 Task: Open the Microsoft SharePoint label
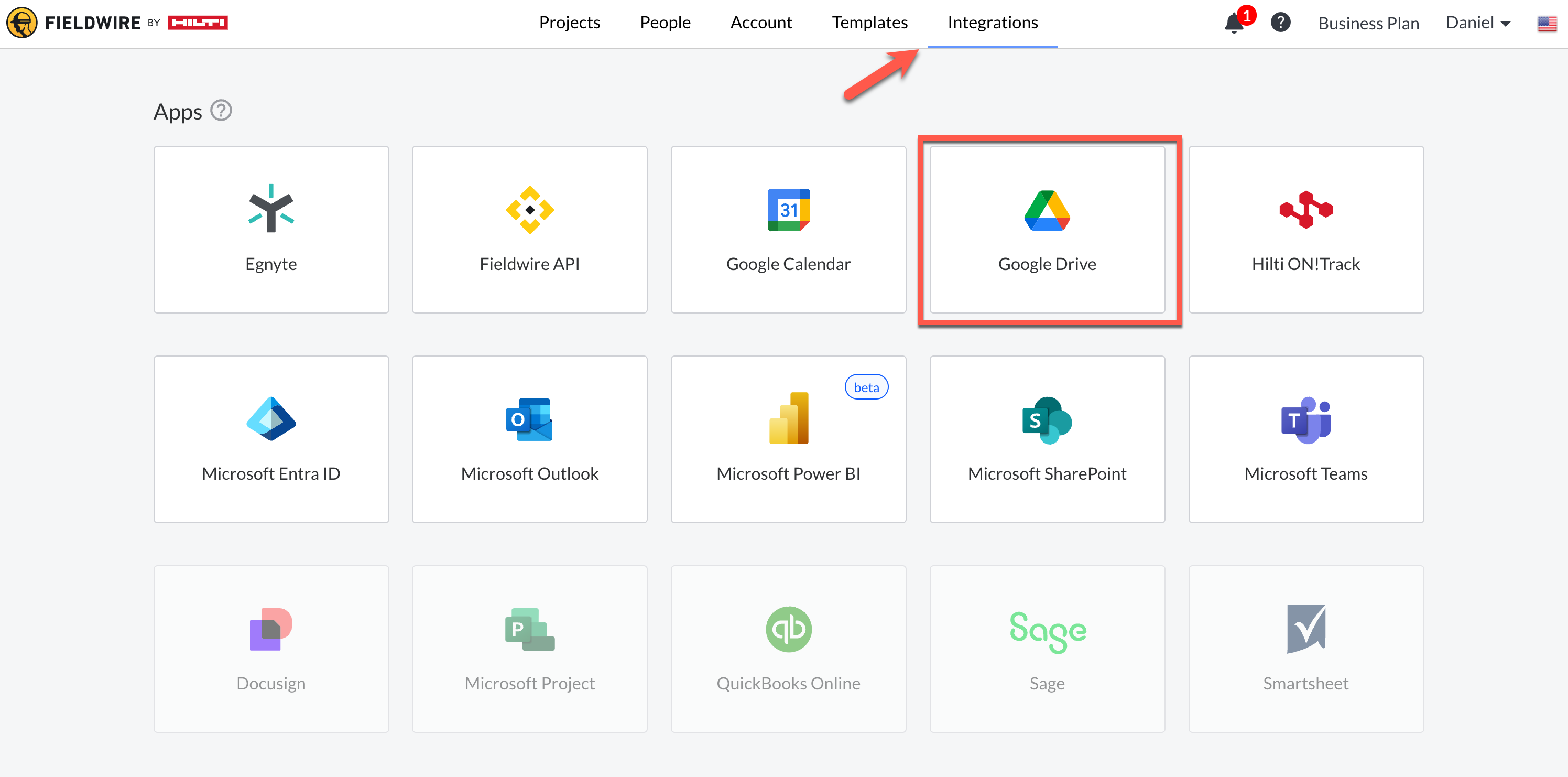pos(1047,473)
